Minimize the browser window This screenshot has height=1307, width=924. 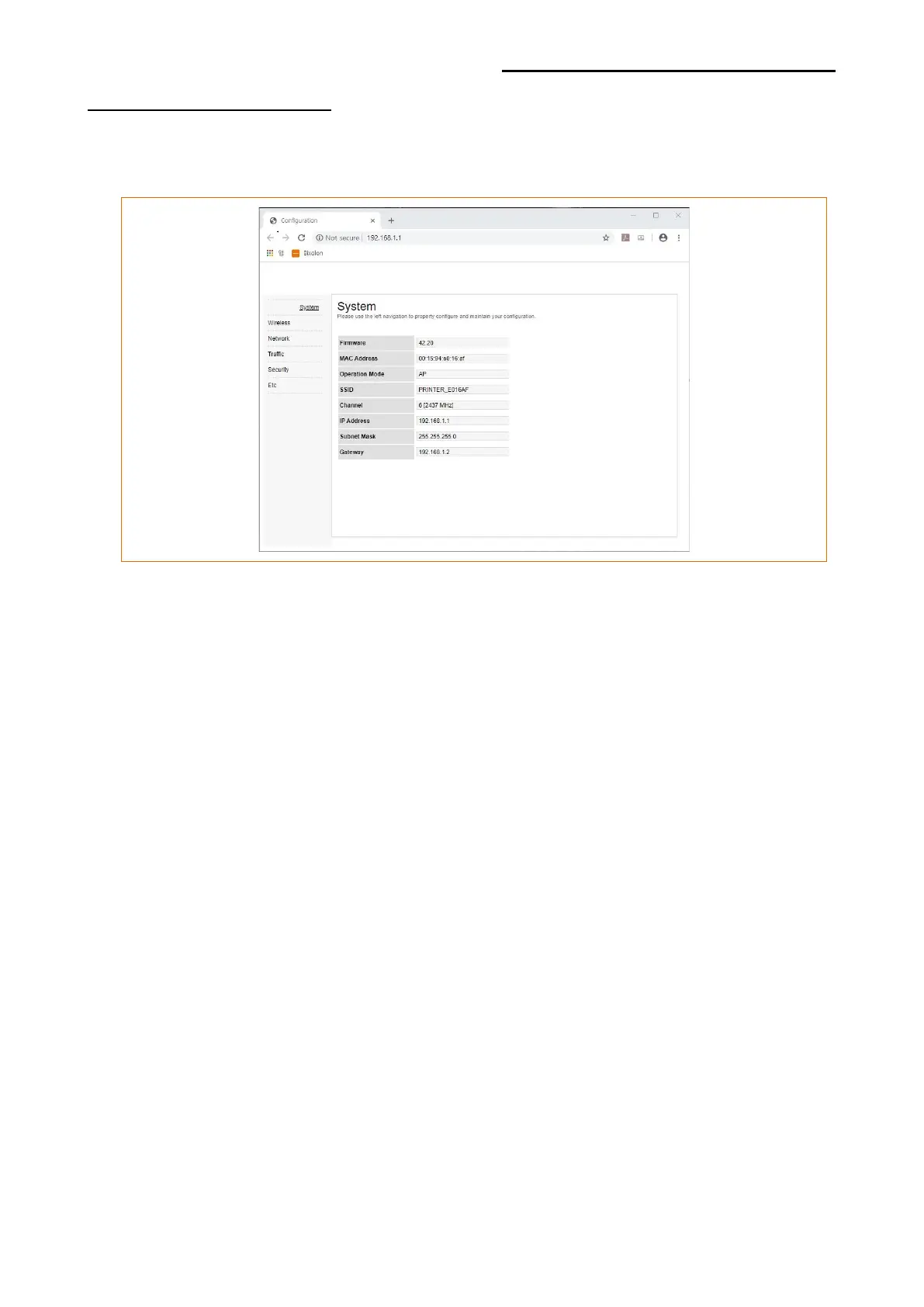click(x=633, y=216)
